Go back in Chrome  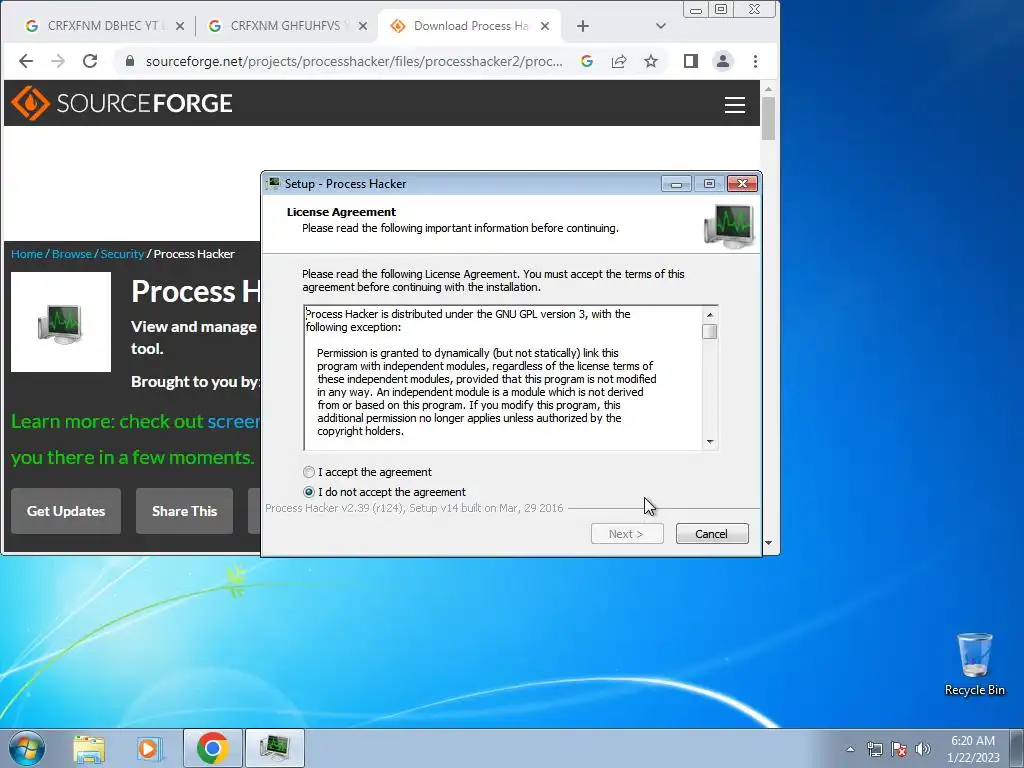pos(25,61)
